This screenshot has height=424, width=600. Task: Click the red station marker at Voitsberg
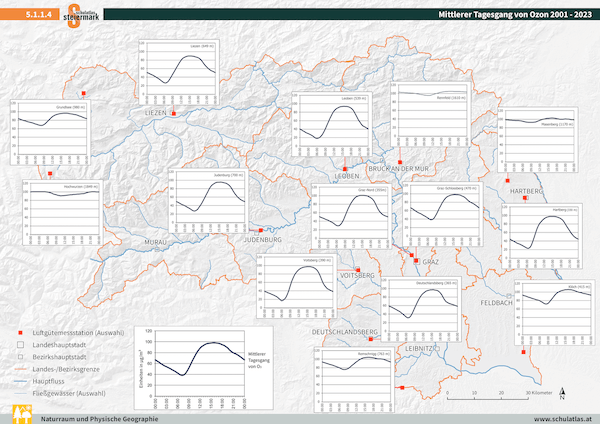point(358,270)
